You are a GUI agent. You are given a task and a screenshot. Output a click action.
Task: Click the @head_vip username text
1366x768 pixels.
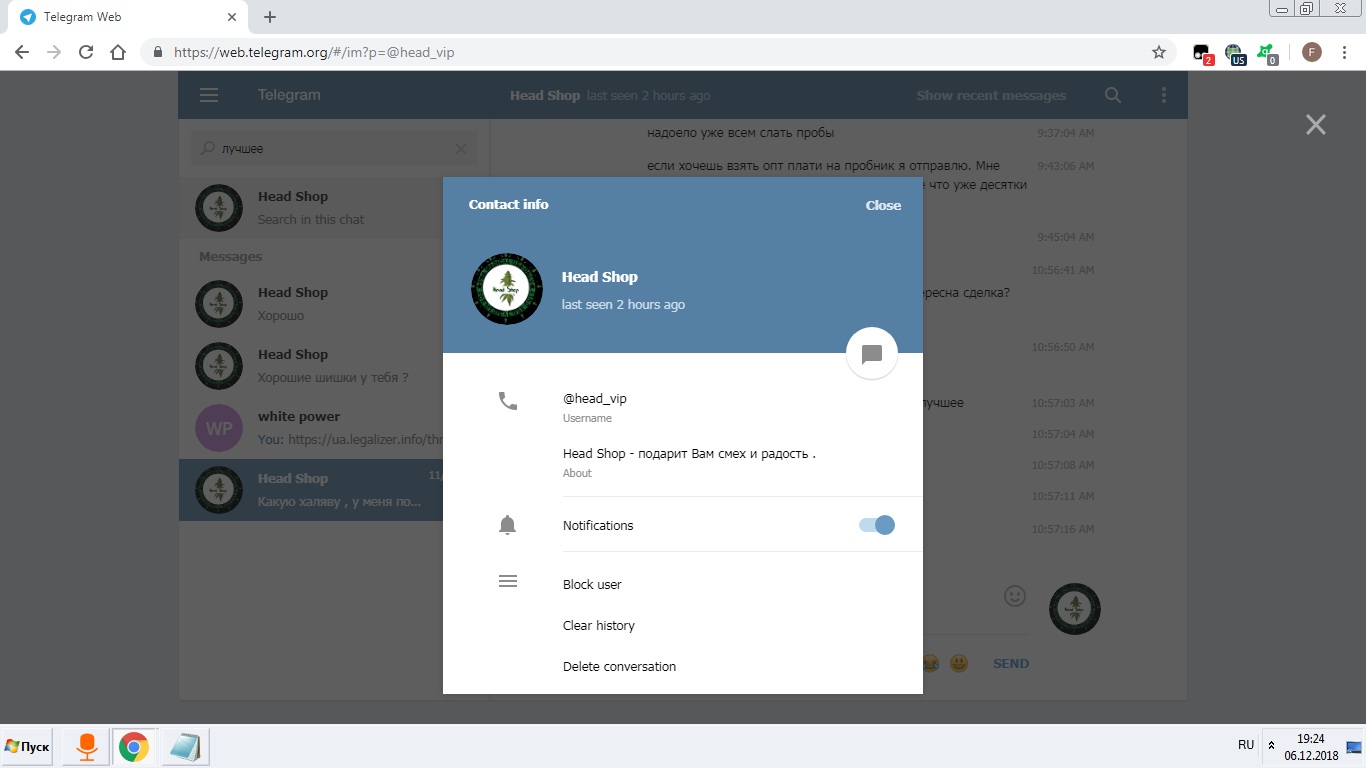click(595, 398)
